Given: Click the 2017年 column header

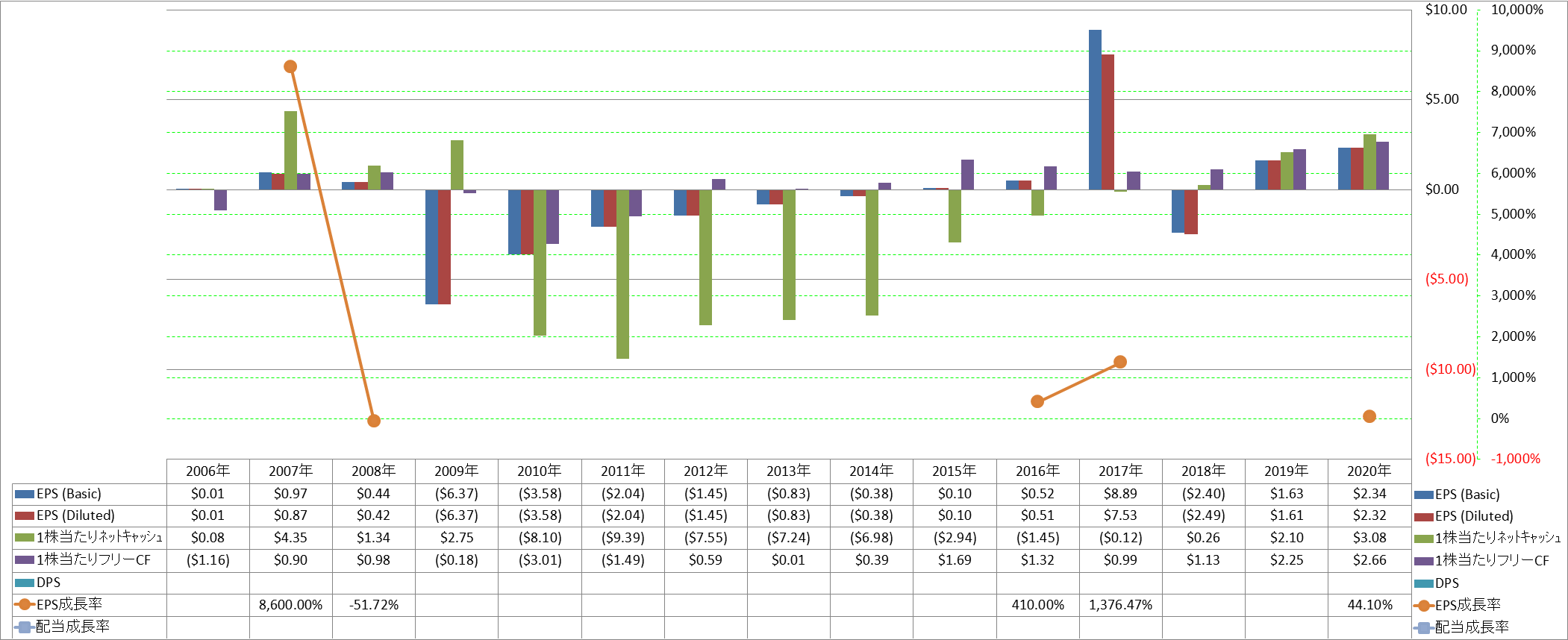Looking at the screenshot, I should (1120, 471).
